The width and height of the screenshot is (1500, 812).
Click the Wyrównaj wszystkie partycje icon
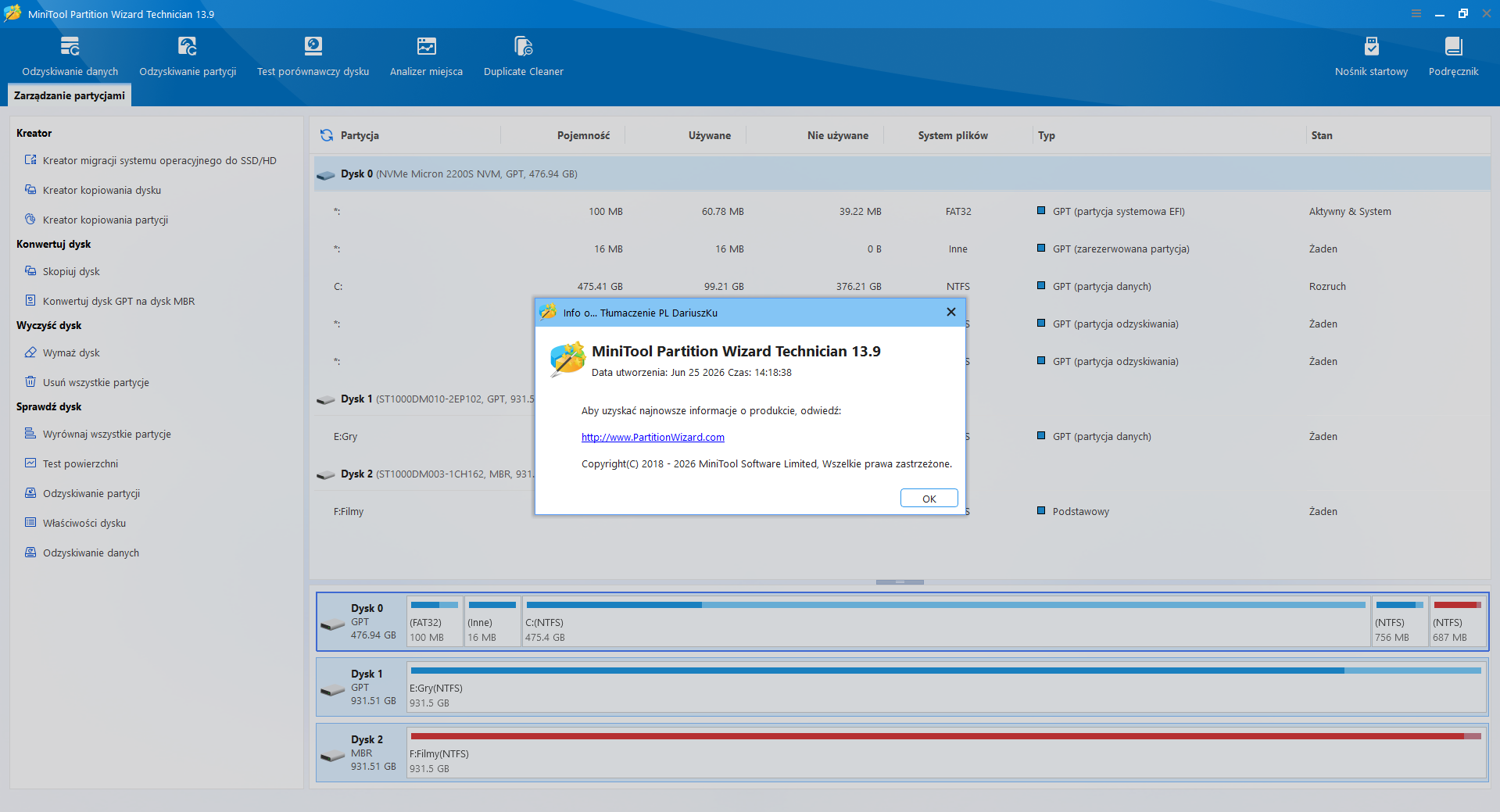coord(30,434)
